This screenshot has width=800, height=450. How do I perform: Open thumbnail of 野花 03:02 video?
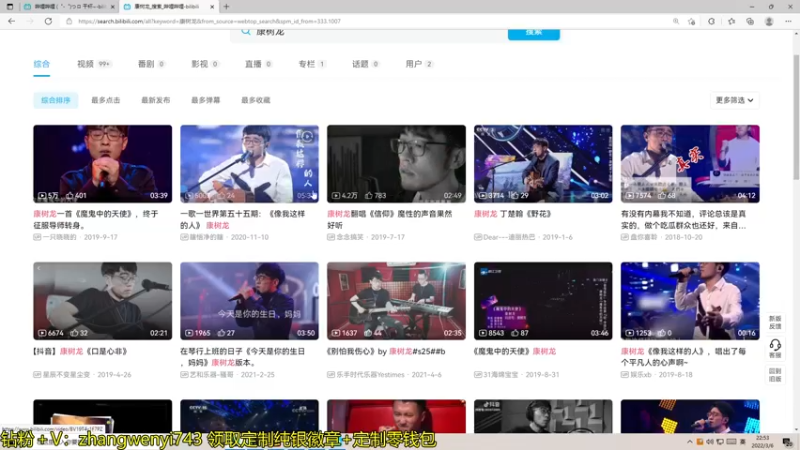[x=543, y=164]
